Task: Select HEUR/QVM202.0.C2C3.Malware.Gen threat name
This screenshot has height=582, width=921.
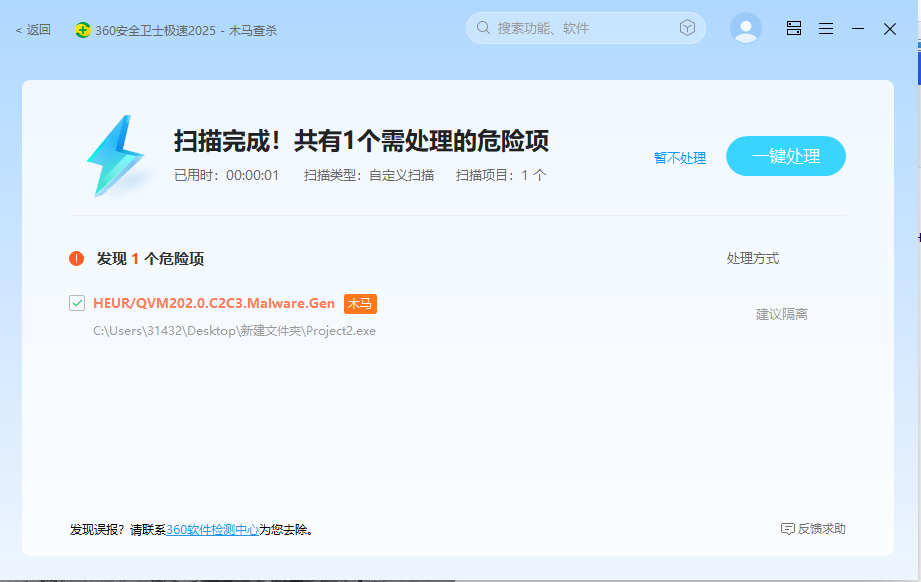Action: 214,303
